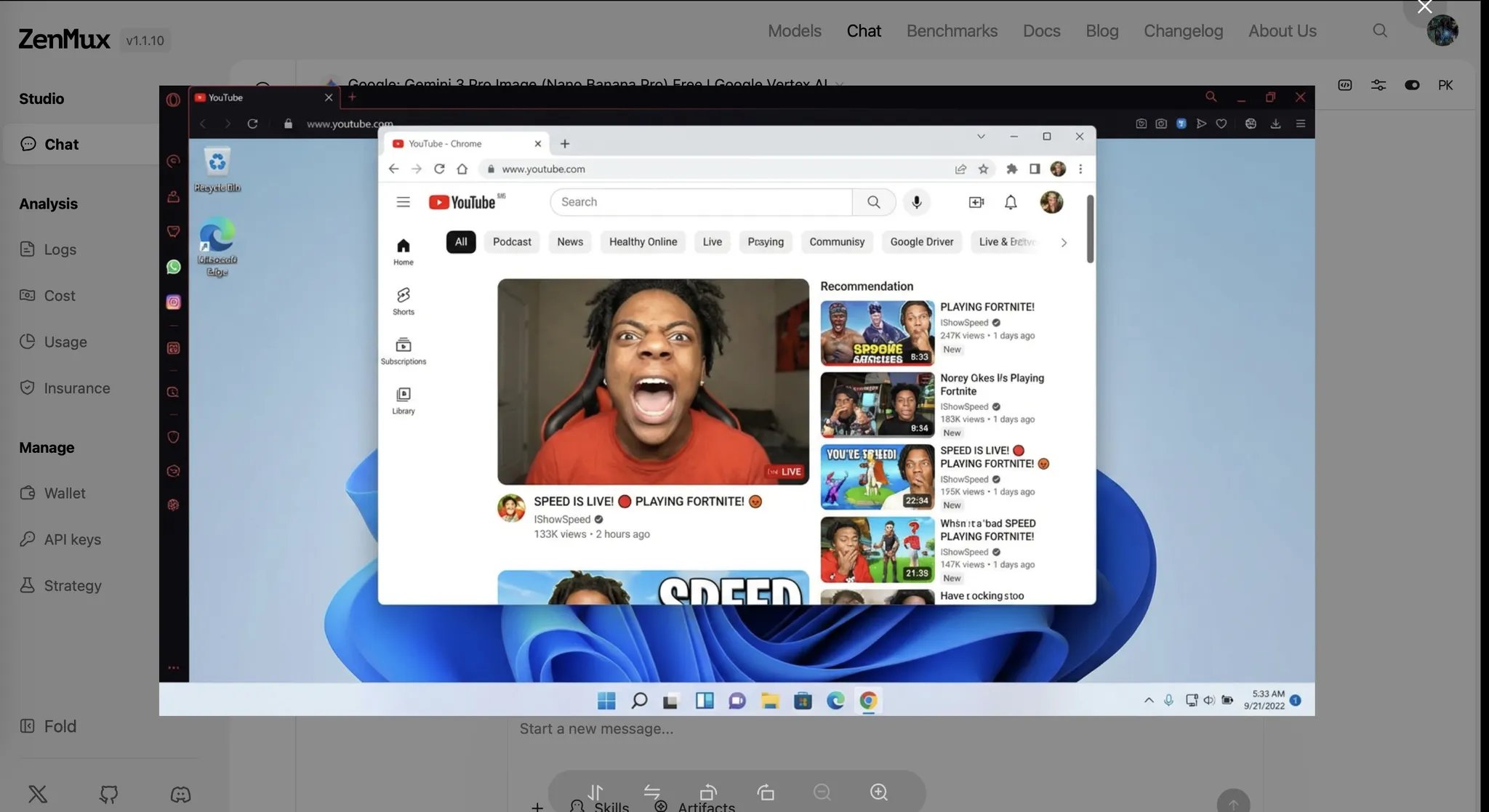The height and width of the screenshot is (812, 1489).
Task: Flip the previewed image horizontally
Action: [x=651, y=792]
